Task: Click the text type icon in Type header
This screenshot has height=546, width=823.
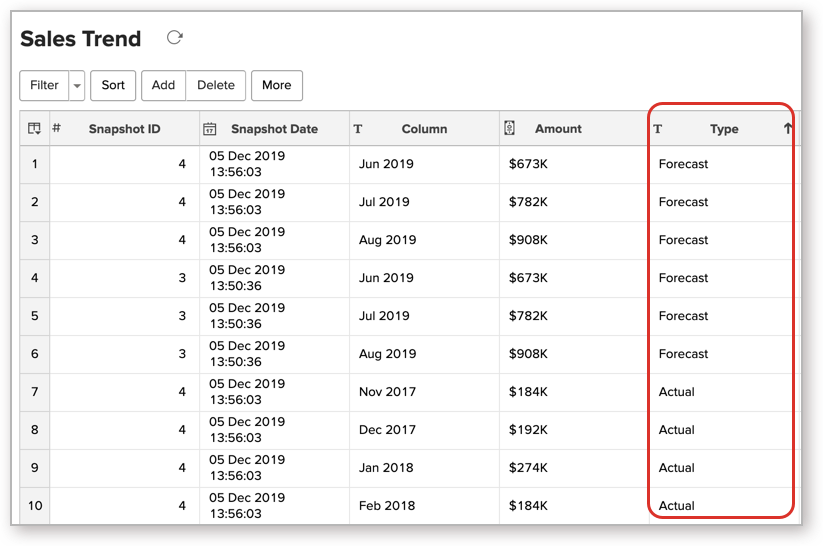Action: 658,129
